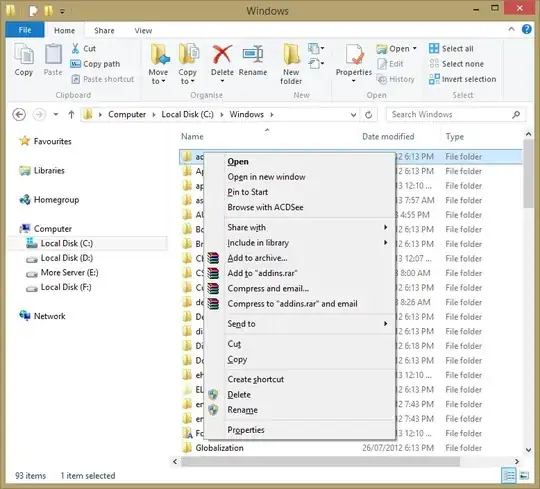Viewport: 540px width, 489px height.
Task: Select Homegroup in navigation pane
Action: 50,200
